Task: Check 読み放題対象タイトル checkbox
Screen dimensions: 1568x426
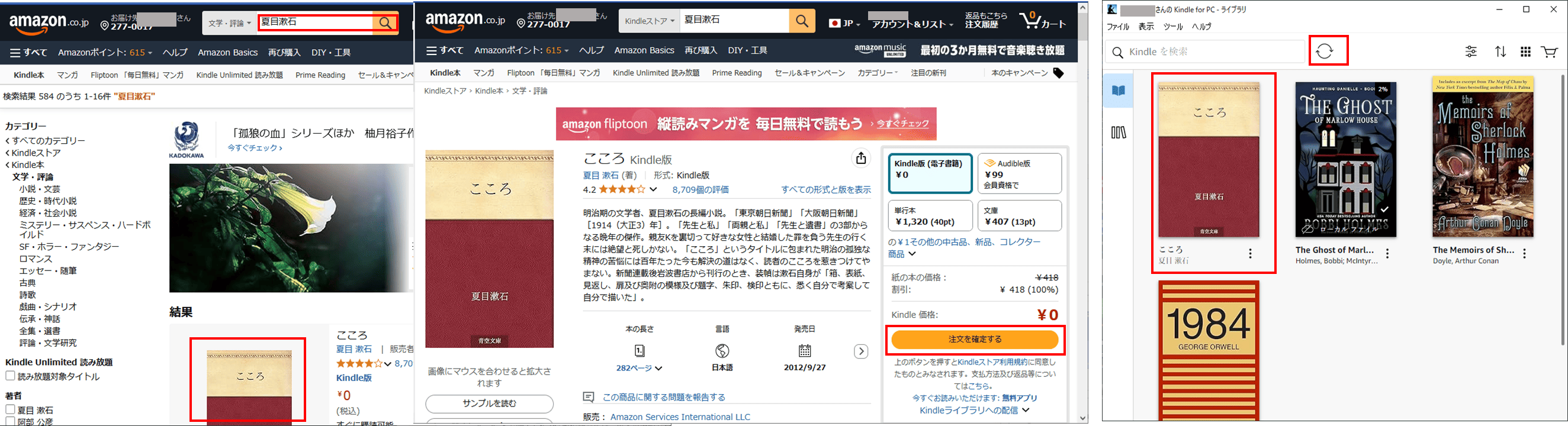Action: click(x=10, y=376)
